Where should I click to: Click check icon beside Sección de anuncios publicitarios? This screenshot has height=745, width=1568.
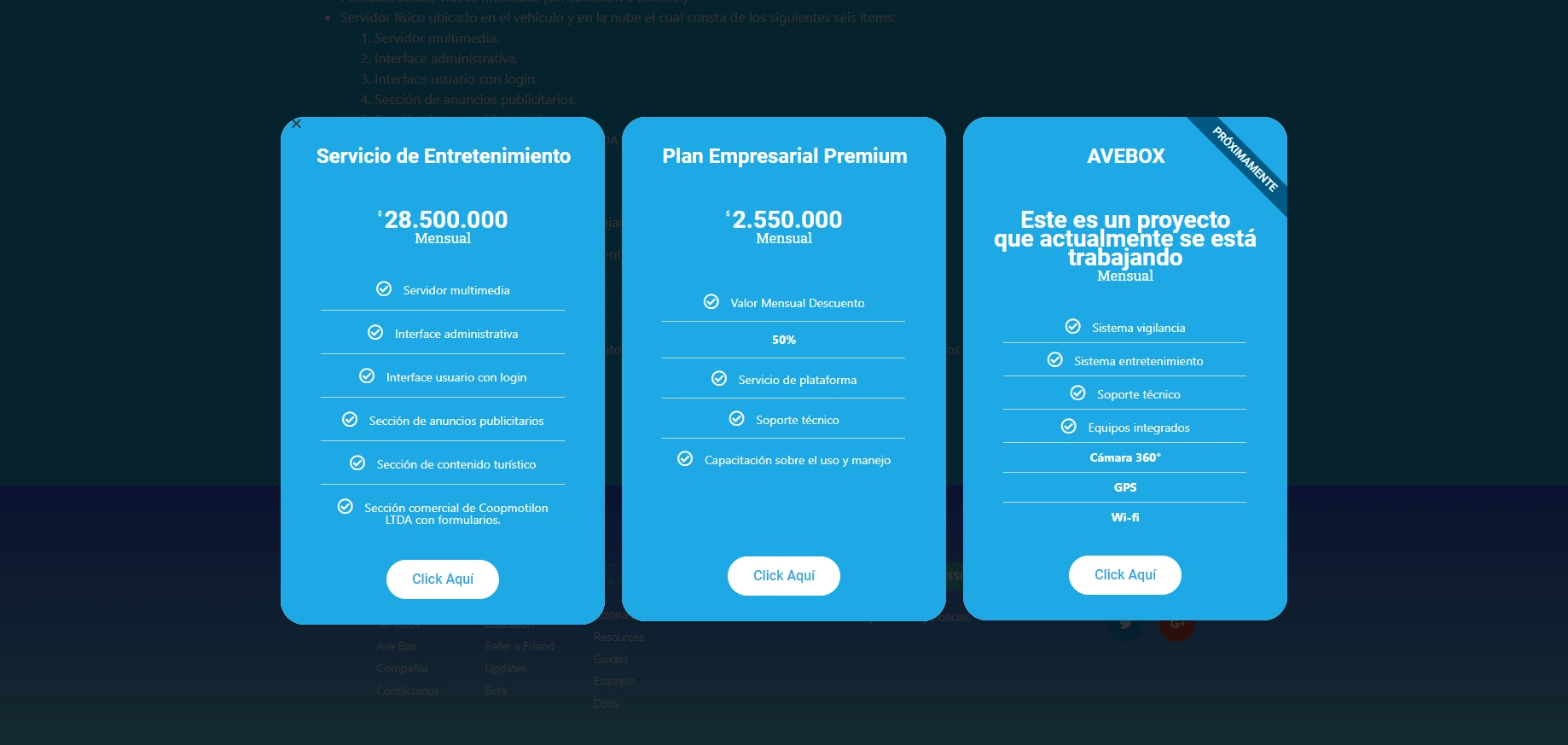pyautogui.click(x=350, y=420)
